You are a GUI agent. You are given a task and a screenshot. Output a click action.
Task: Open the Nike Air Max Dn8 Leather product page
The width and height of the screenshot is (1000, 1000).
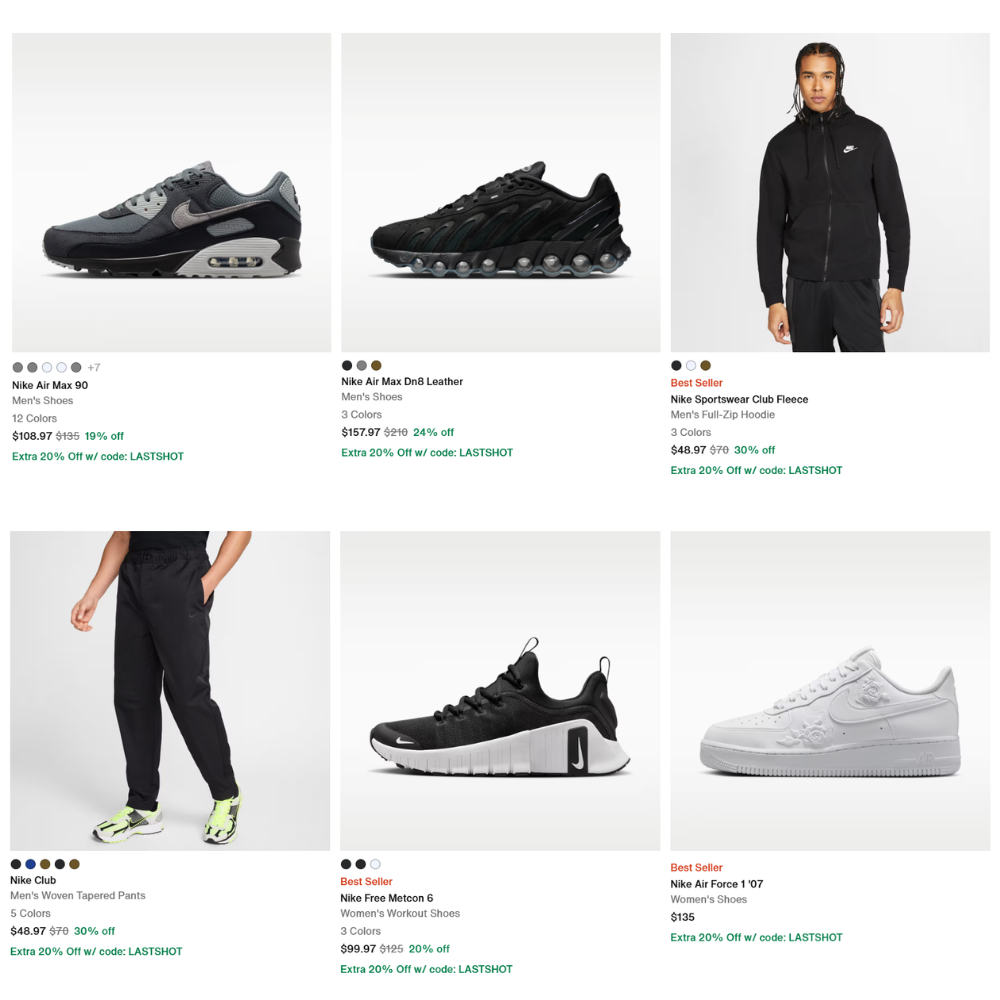(x=401, y=381)
